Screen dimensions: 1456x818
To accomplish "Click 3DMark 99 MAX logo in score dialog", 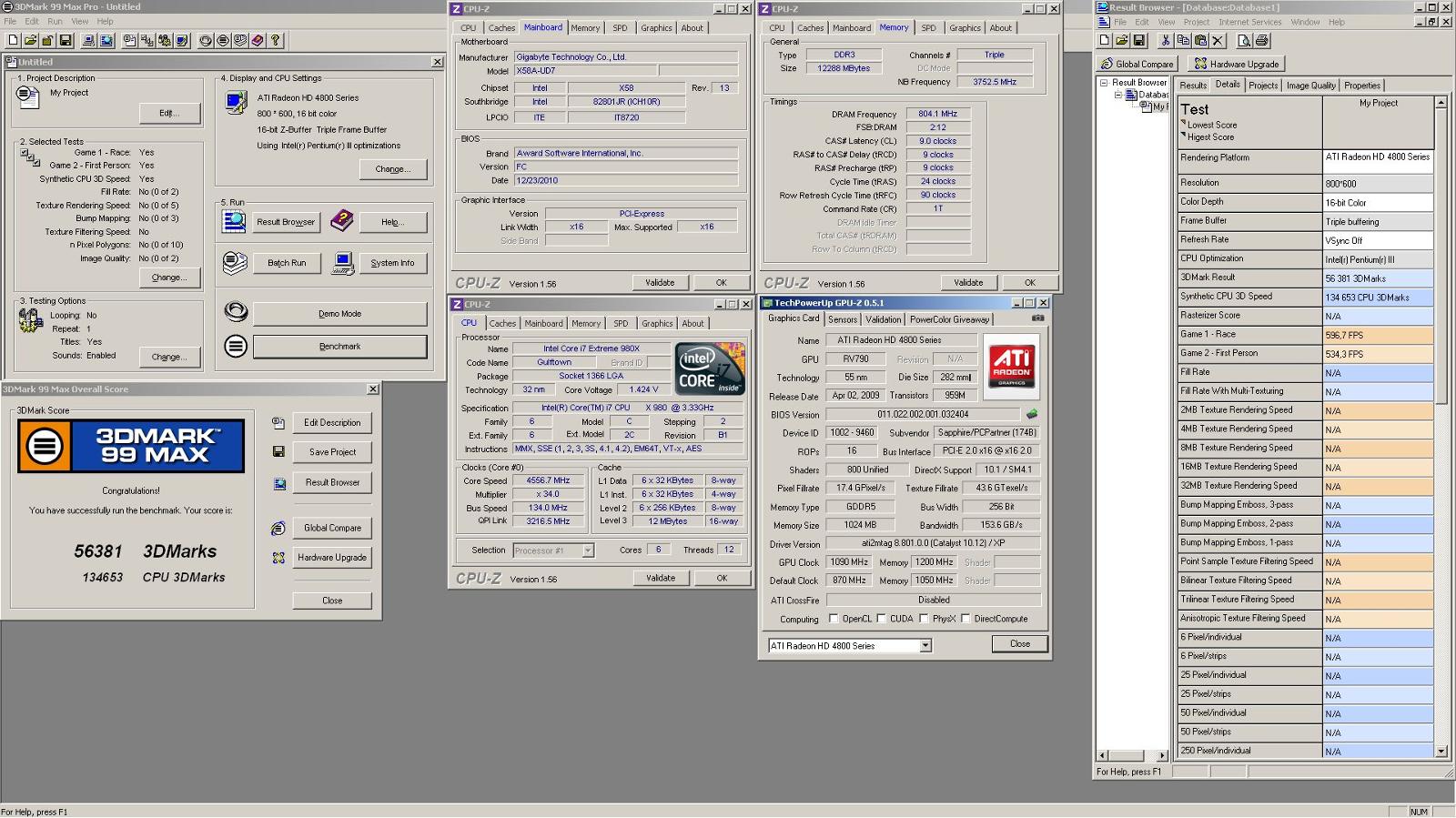I will [131, 446].
